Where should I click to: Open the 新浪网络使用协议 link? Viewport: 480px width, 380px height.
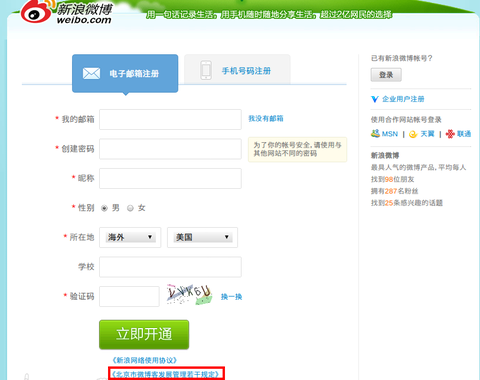click(145, 360)
